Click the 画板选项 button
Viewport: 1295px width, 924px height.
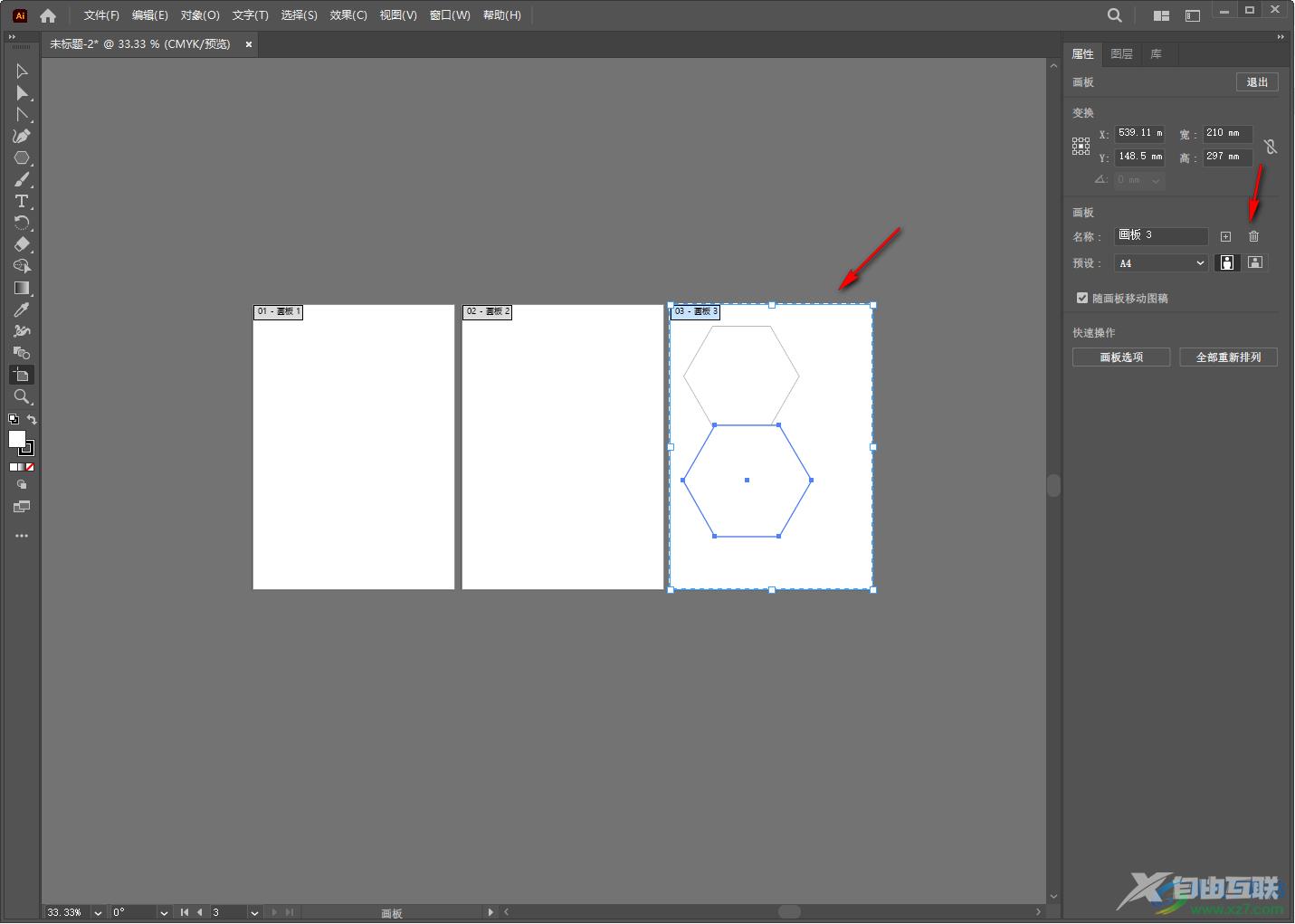point(1121,357)
